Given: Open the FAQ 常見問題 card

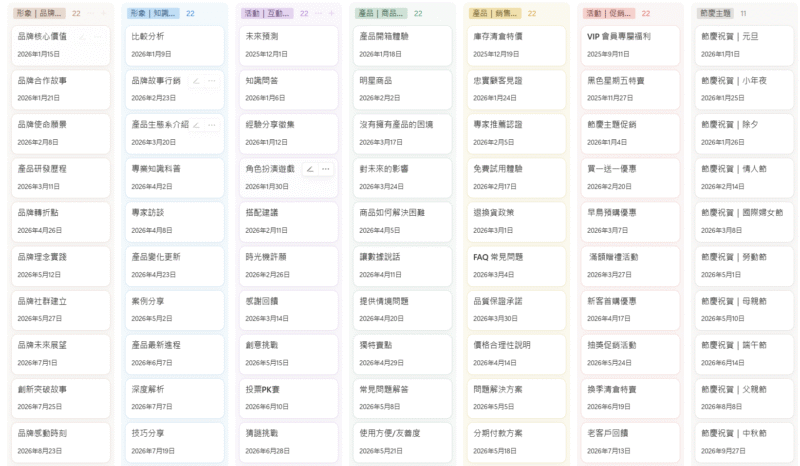Looking at the screenshot, I should (x=516, y=266).
